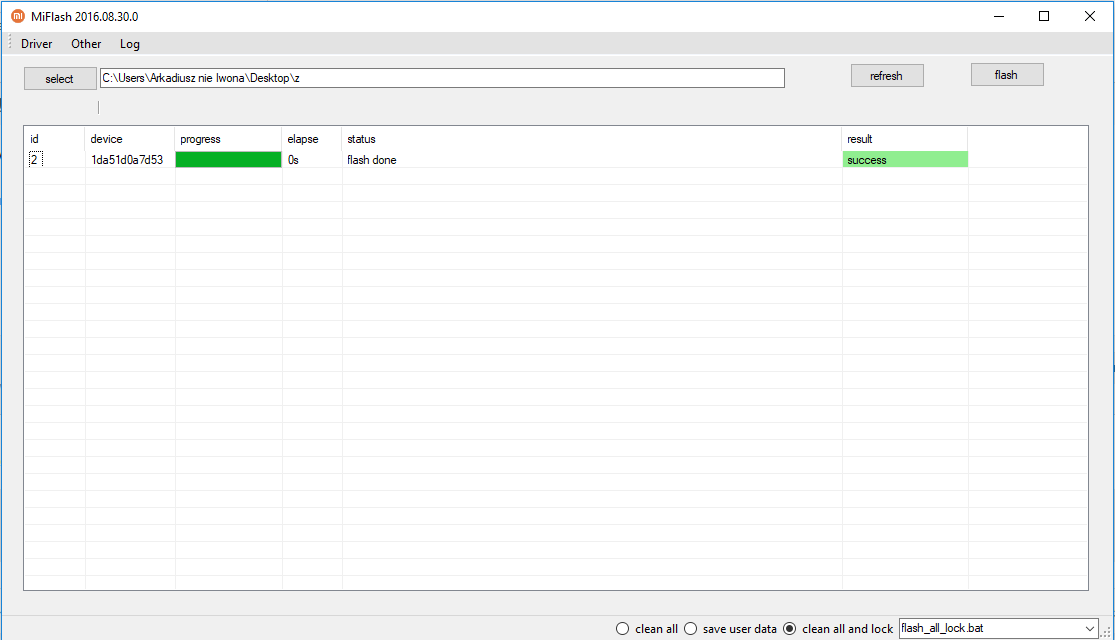Image resolution: width=1116 pixels, height=640 pixels.
Task: Open the Driver menu
Action: [x=37, y=44]
